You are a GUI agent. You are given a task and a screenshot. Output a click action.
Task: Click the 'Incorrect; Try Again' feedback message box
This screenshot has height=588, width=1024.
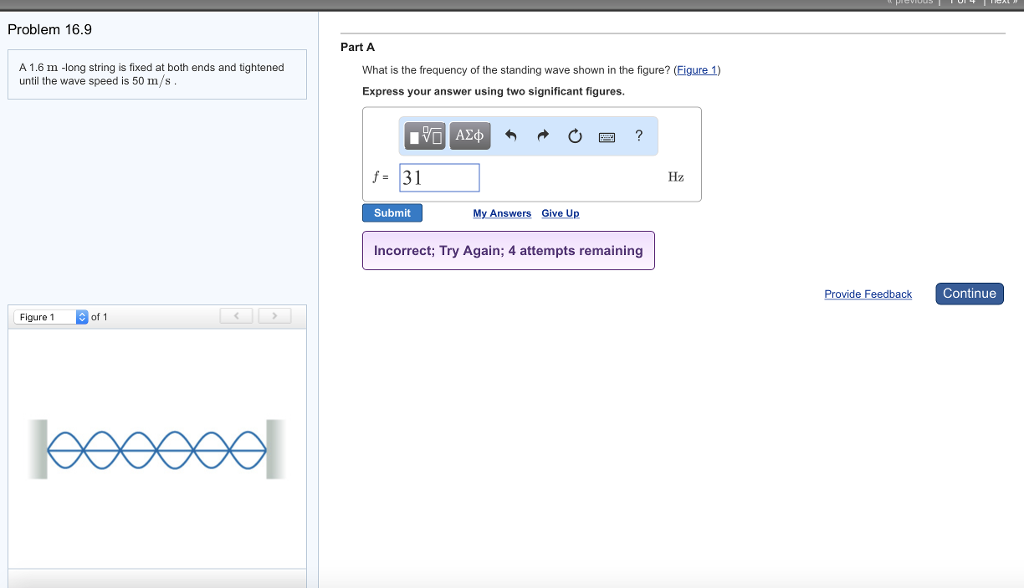[x=508, y=251]
